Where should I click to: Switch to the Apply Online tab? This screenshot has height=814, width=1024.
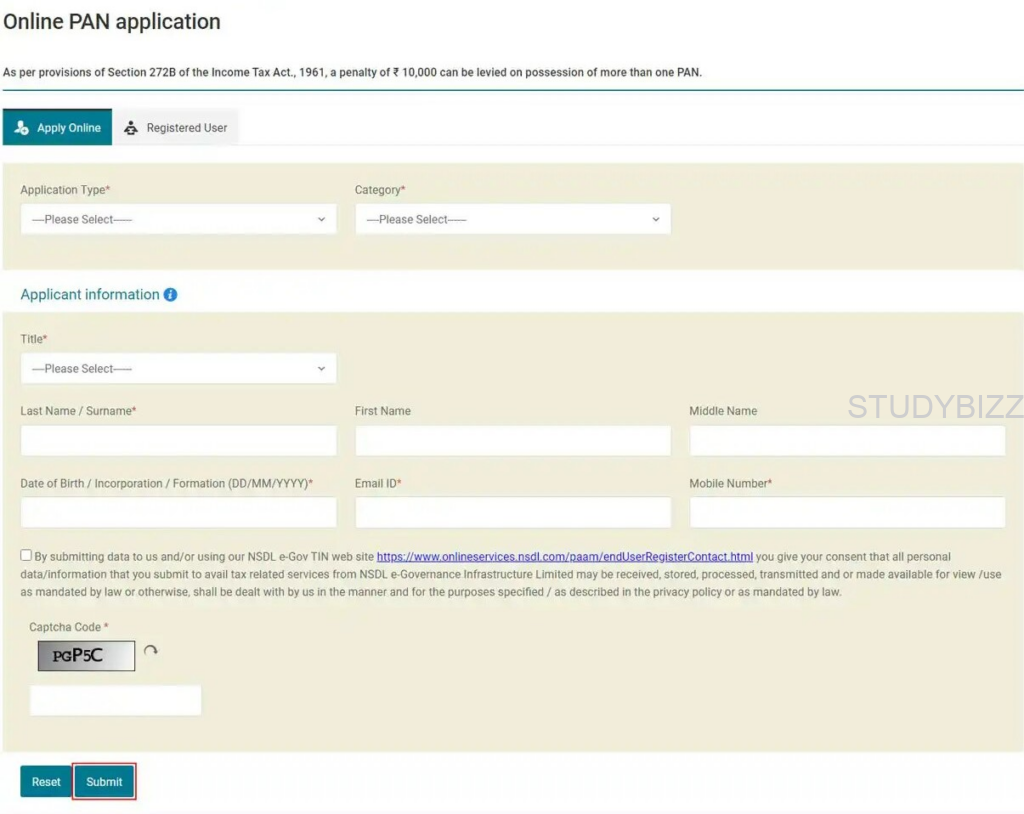(58, 128)
